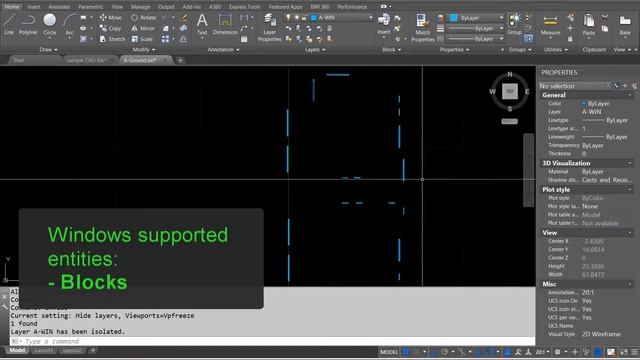Click the customization menu in status bar

tap(635, 352)
